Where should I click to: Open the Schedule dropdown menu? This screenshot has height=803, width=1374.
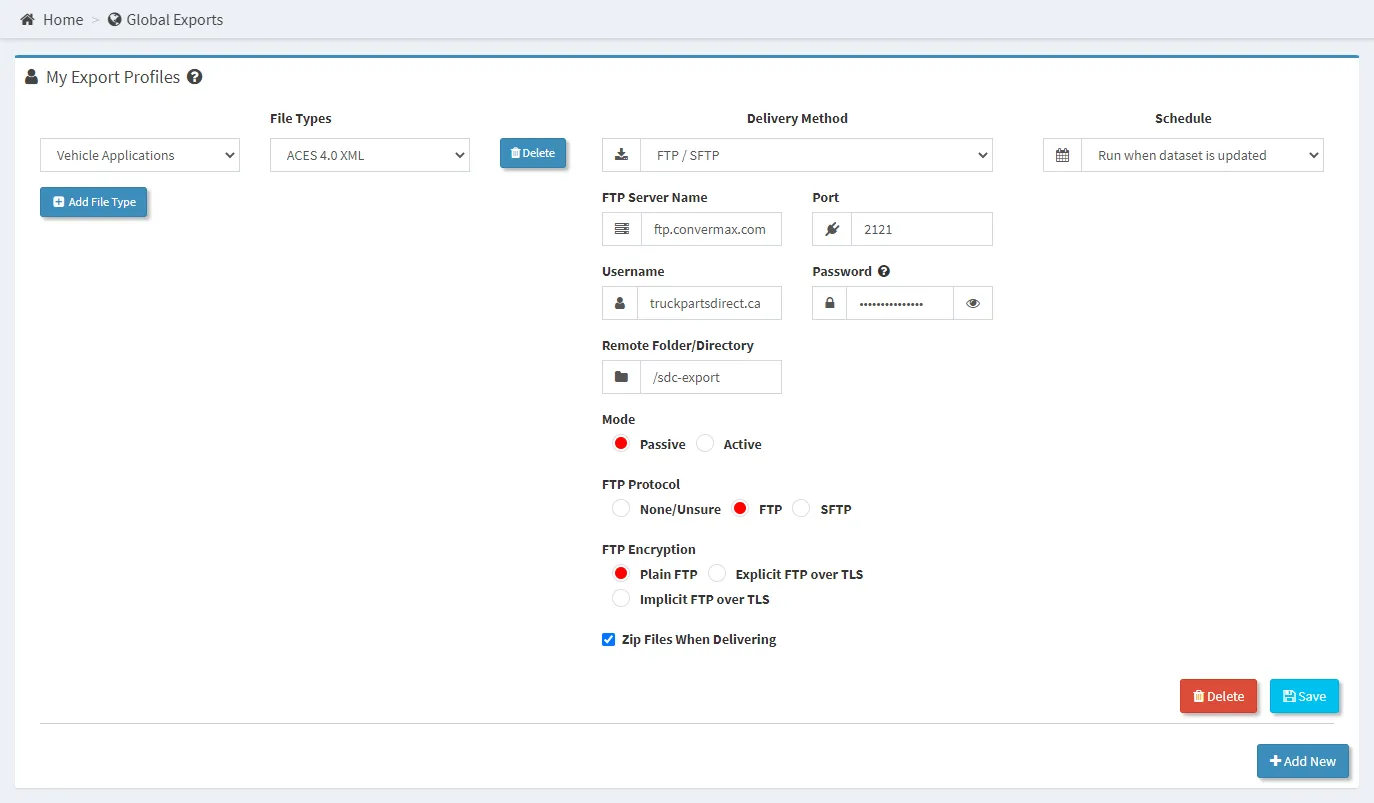coord(1201,155)
